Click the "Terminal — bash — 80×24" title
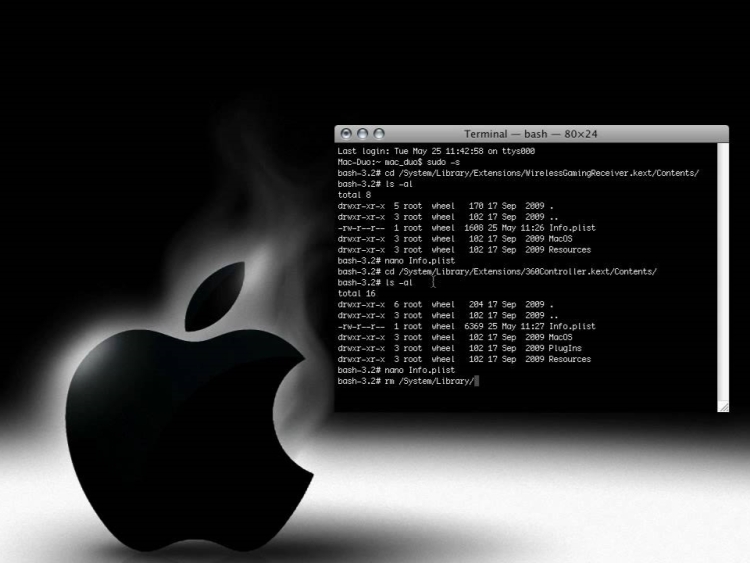Viewport: 750px width, 563px height. 531,134
